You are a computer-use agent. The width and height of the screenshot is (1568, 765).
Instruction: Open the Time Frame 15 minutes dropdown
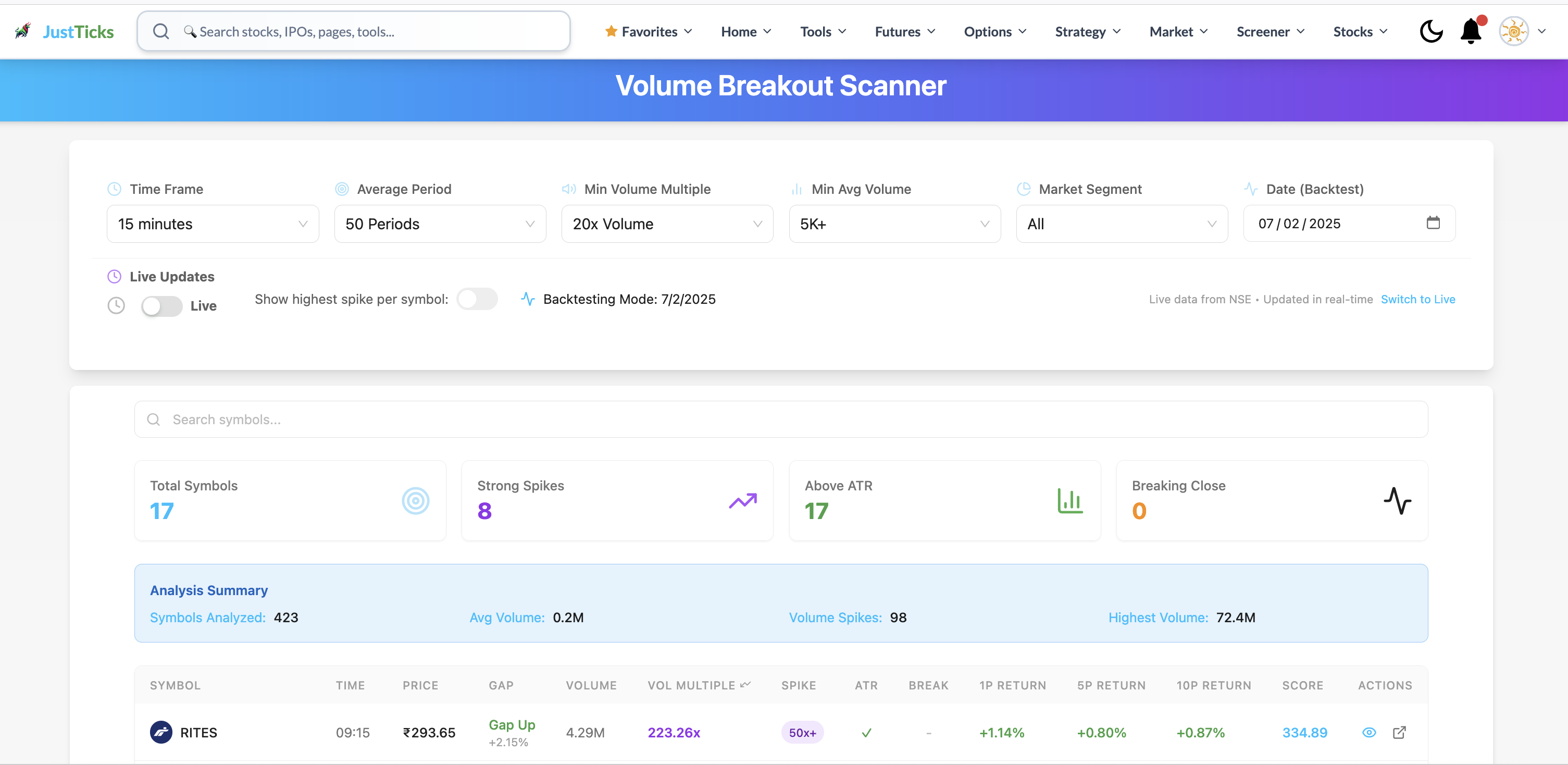(213, 224)
